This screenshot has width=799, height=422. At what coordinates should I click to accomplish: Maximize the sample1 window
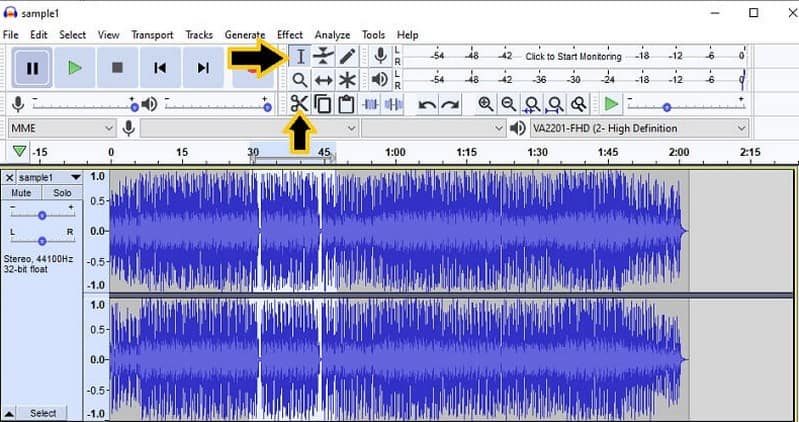754,13
